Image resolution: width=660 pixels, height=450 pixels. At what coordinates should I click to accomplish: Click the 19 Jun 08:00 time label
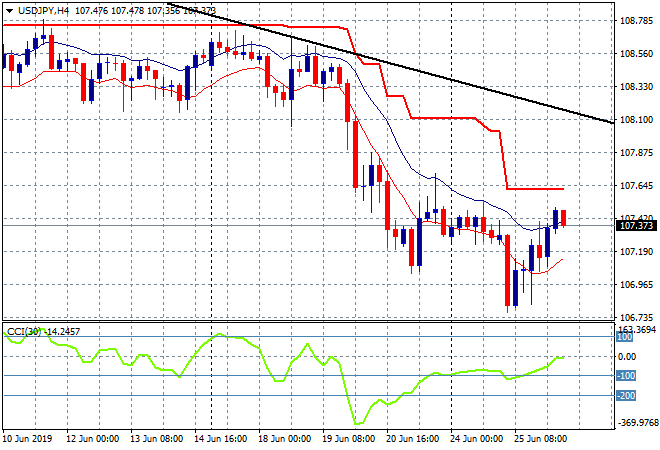click(x=349, y=439)
